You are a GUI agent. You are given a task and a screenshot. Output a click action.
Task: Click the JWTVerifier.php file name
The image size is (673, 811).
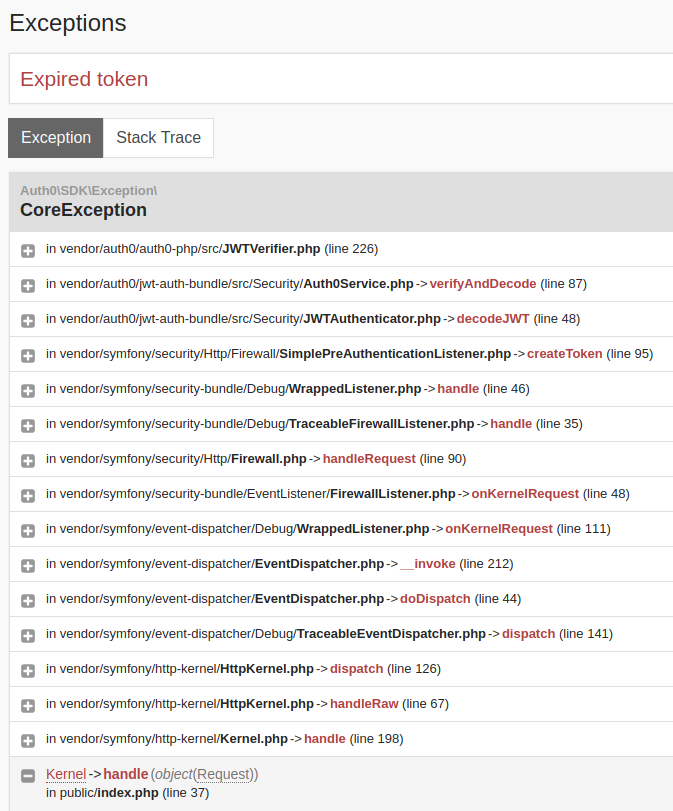[271, 249]
